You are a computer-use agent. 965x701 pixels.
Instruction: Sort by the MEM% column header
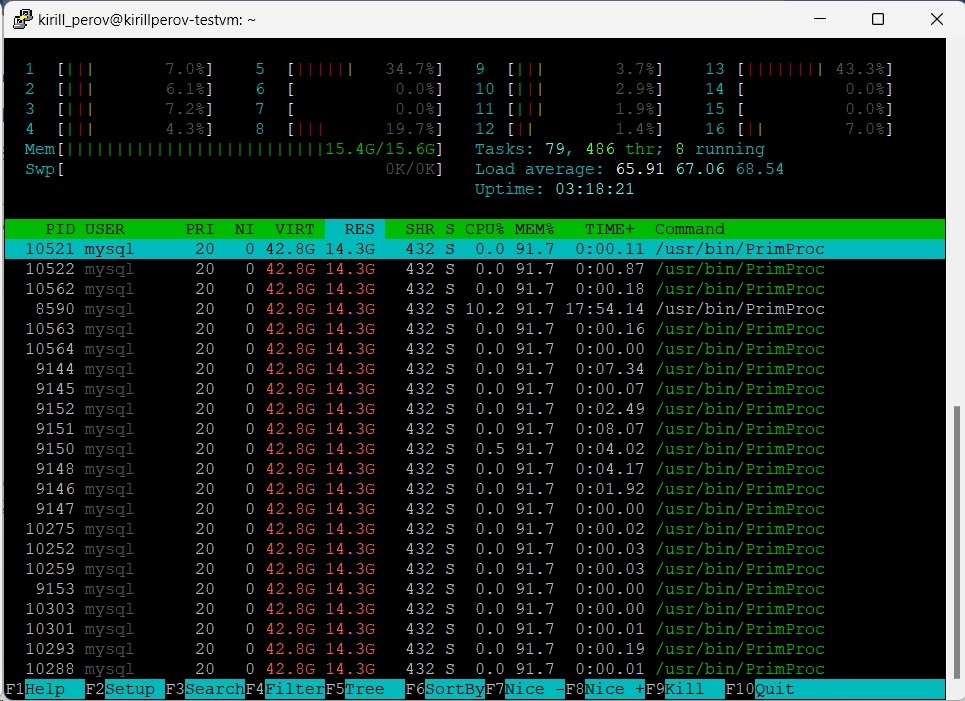point(534,229)
